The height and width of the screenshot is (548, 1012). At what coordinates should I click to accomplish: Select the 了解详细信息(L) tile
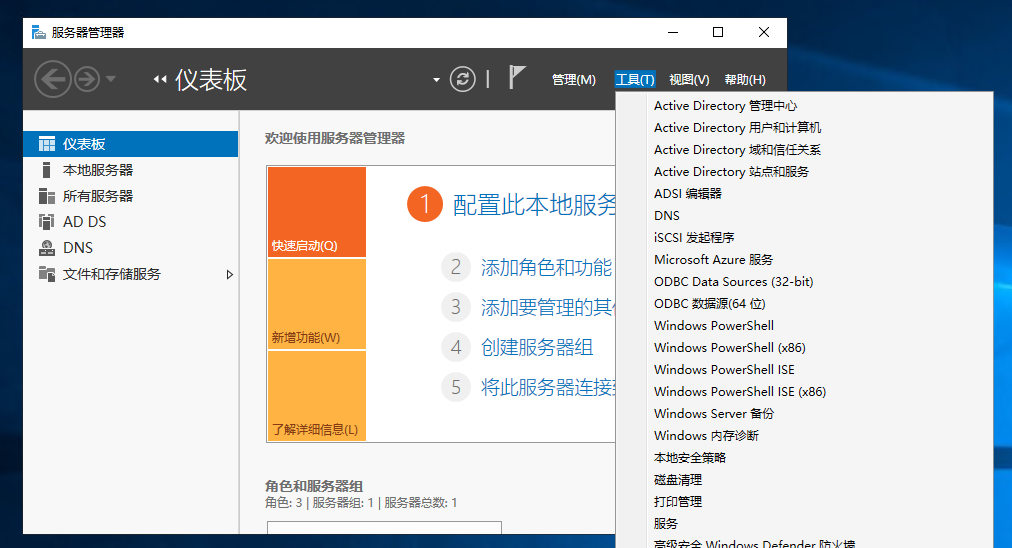tap(316, 396)
